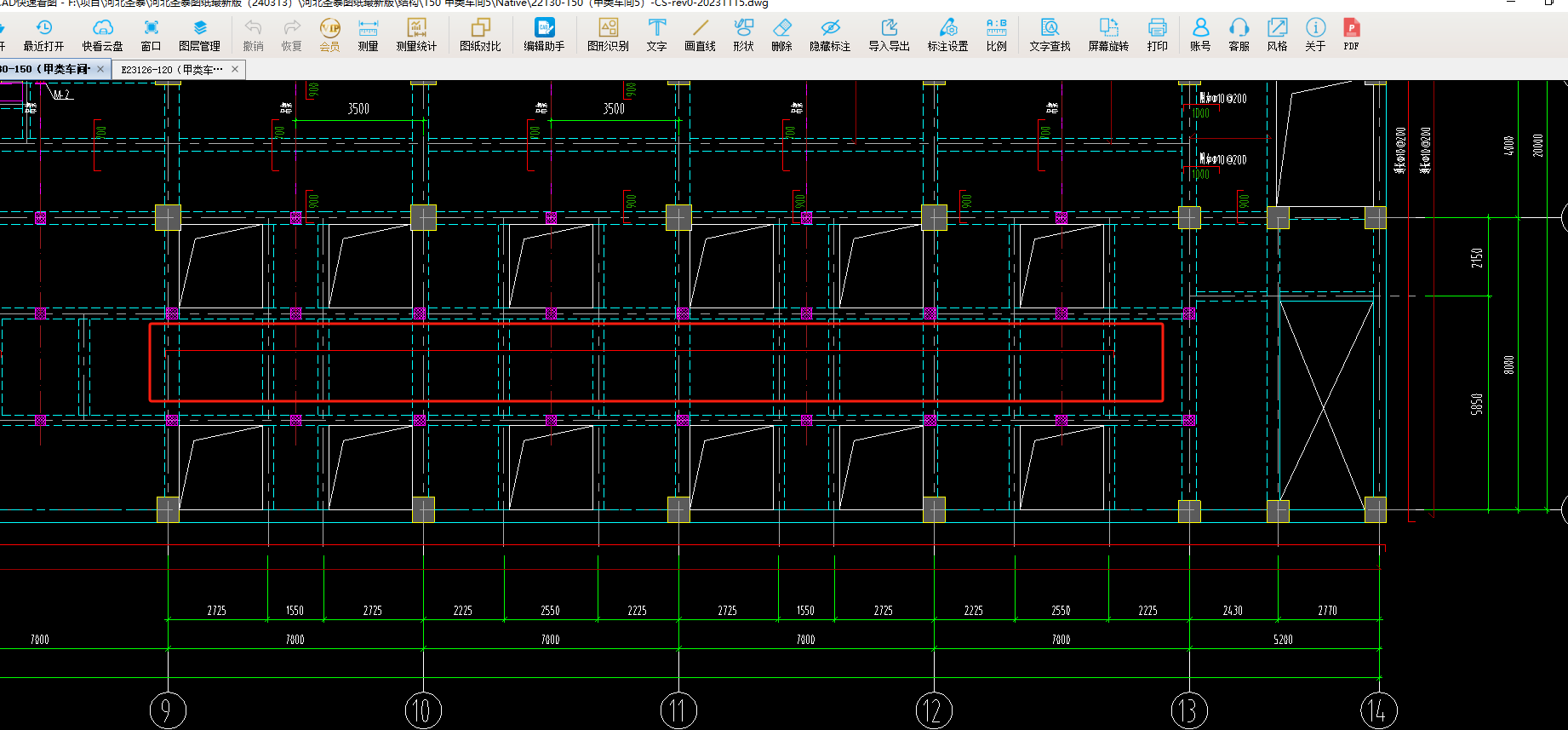Start 图形识别 shape recognition
Image resolution: width=1568 pixels, height=730 pixels.
click(608, 35)
